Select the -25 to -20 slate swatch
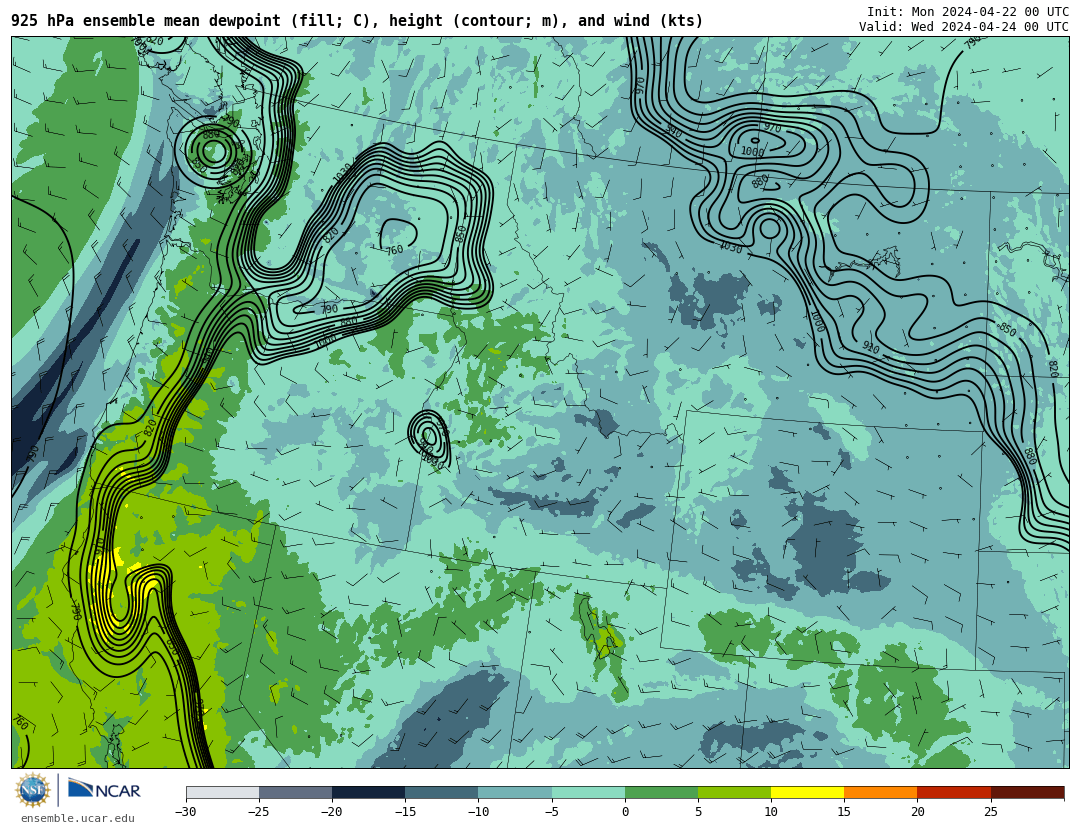The height and width of the screenshot is (831, 1080). [x=295, y=792]
